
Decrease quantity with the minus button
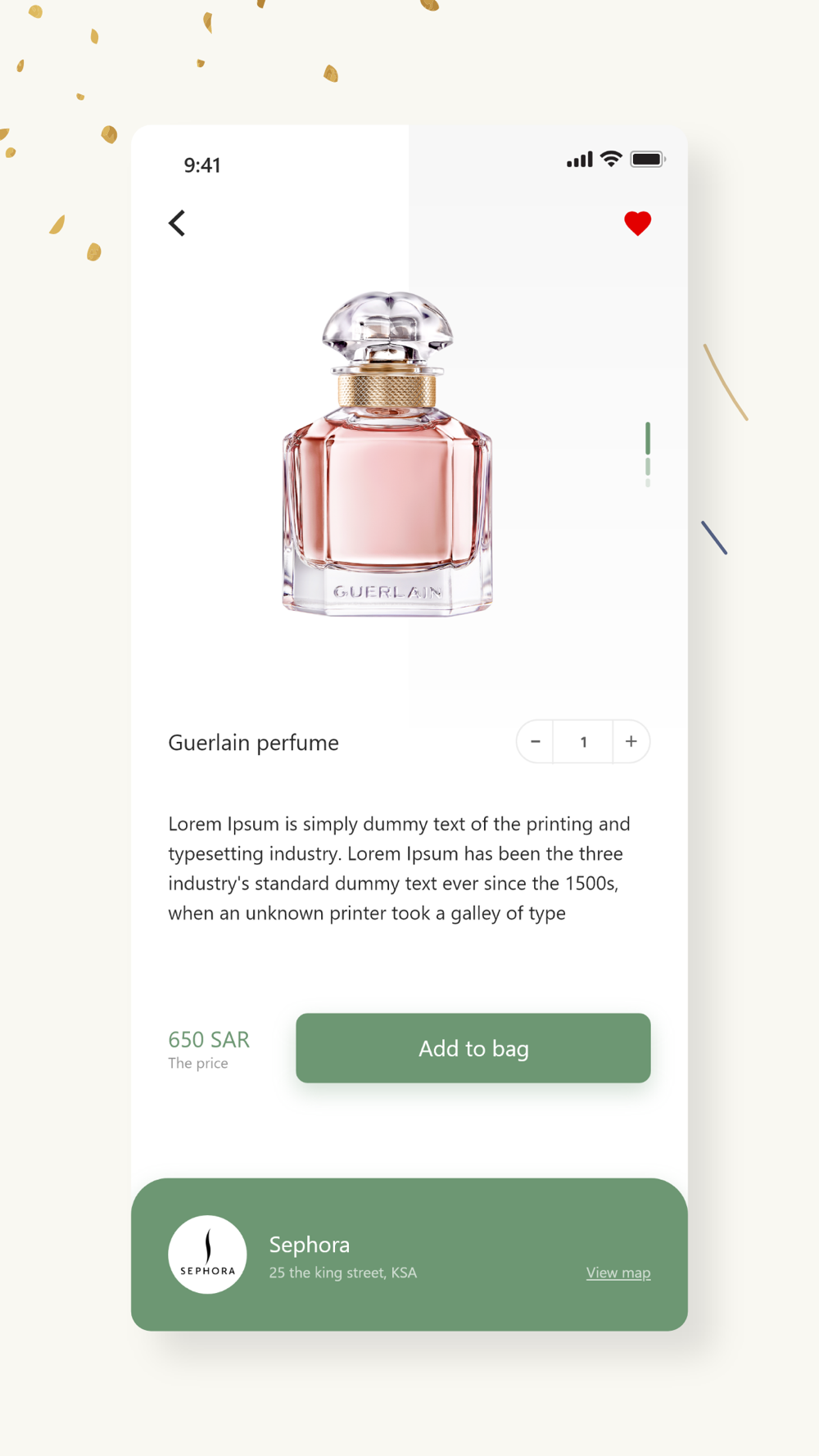[536, 742]
